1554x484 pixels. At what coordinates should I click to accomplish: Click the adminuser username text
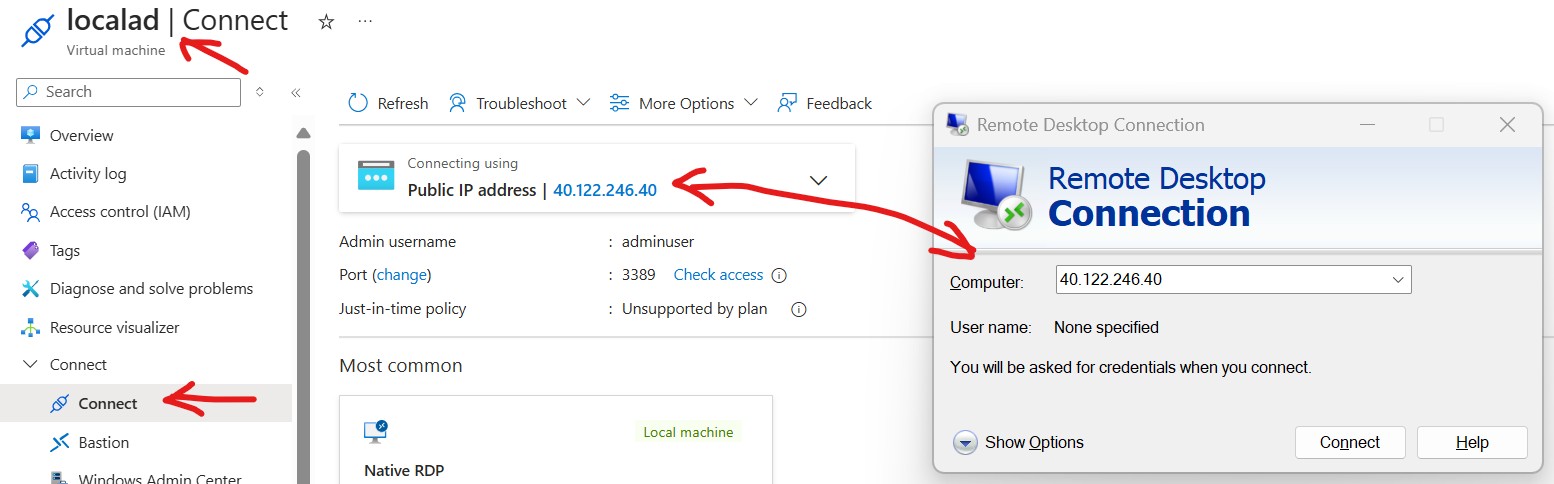point(657,241)
